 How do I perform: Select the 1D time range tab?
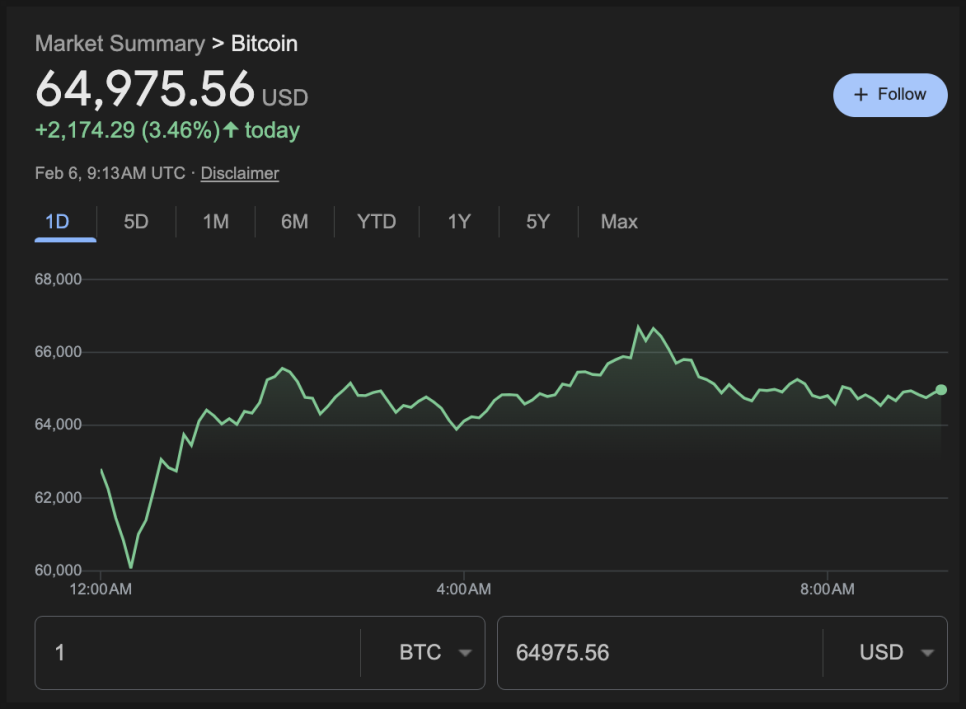[x=58, y=222]
